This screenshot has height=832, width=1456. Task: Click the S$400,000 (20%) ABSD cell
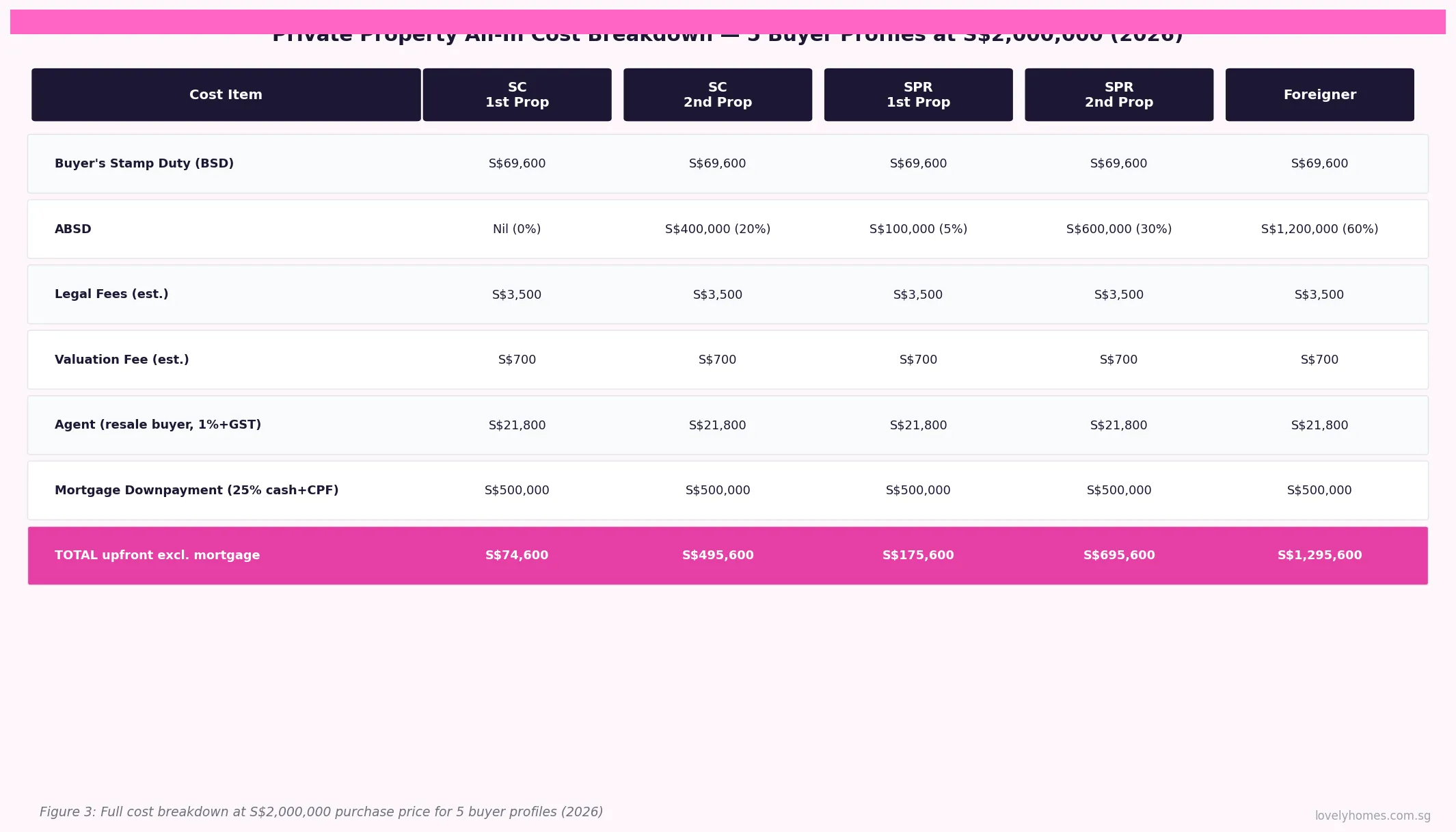point(718,229)
